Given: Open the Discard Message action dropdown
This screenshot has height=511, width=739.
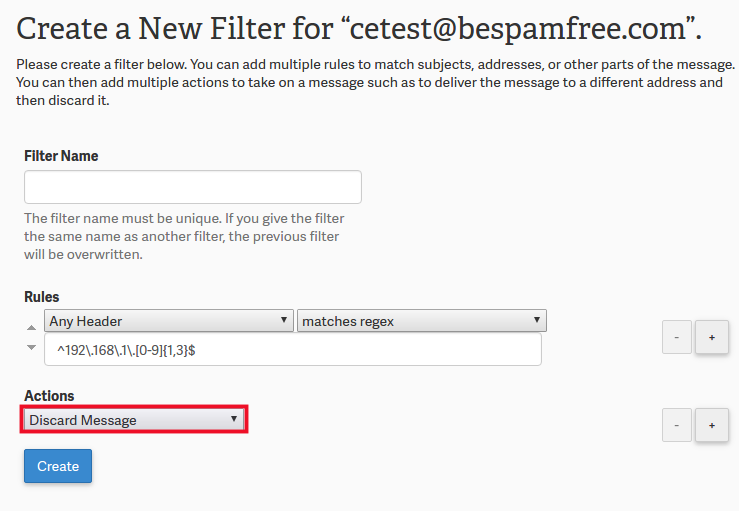Looking at the screenshot, I should click(x=134, y=420).
